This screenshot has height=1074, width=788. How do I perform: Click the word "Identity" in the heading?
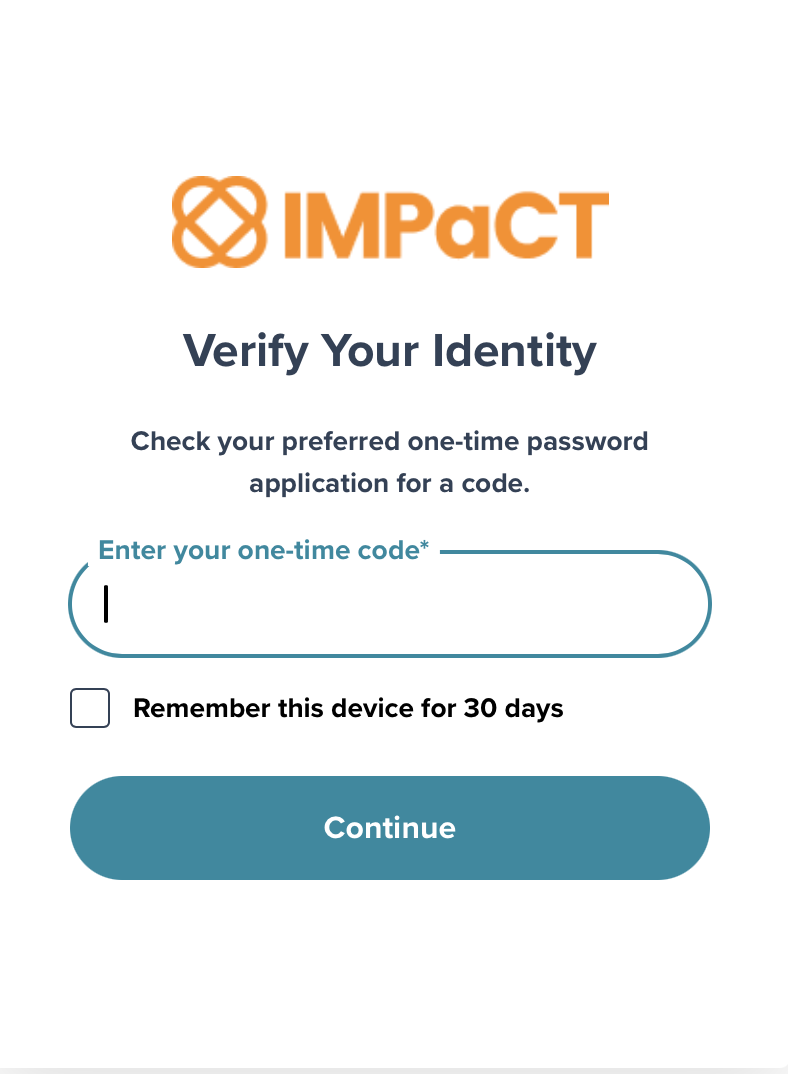coord(515,351)
